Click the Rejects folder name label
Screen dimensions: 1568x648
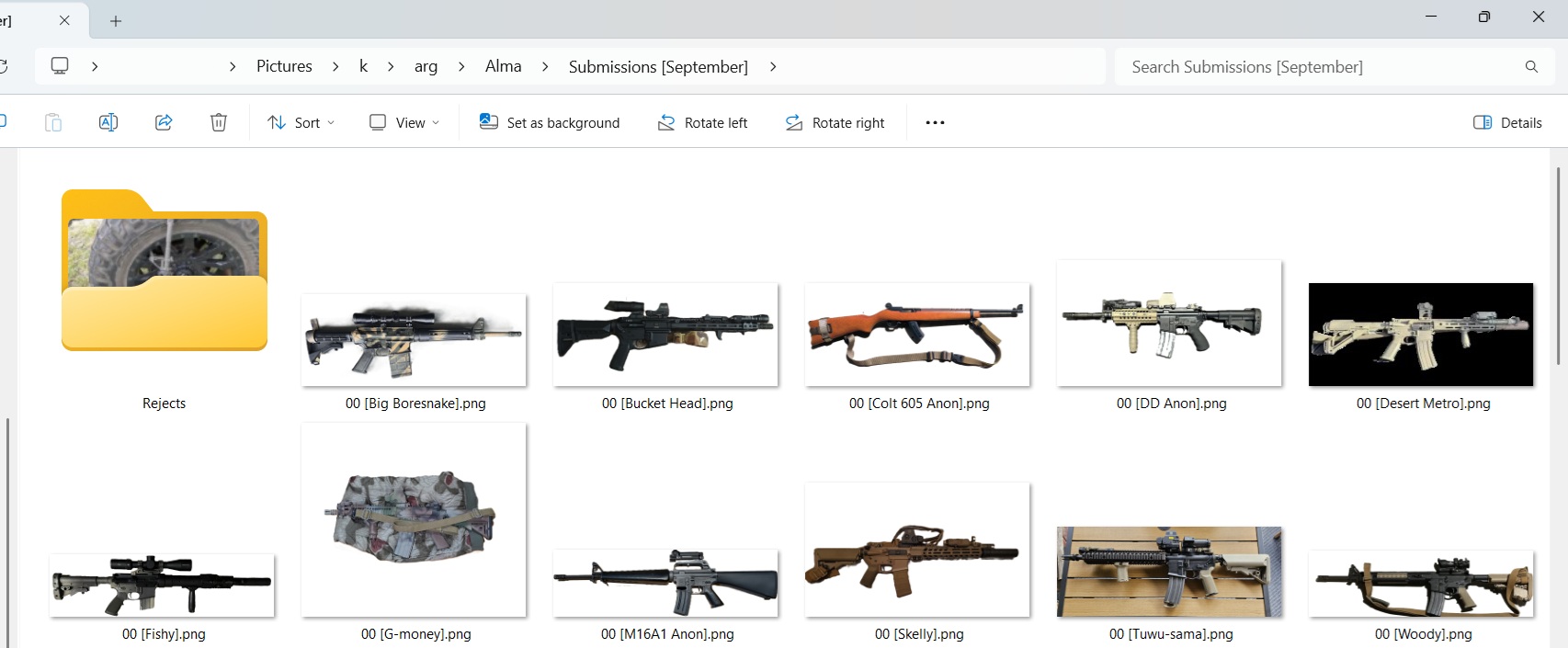164,404
